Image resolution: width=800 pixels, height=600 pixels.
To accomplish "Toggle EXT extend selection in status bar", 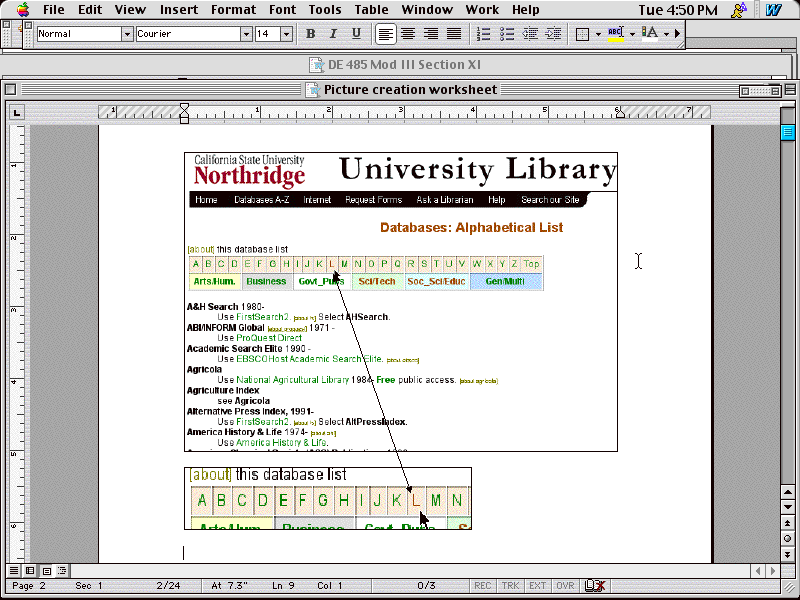I will coord(537,586).
